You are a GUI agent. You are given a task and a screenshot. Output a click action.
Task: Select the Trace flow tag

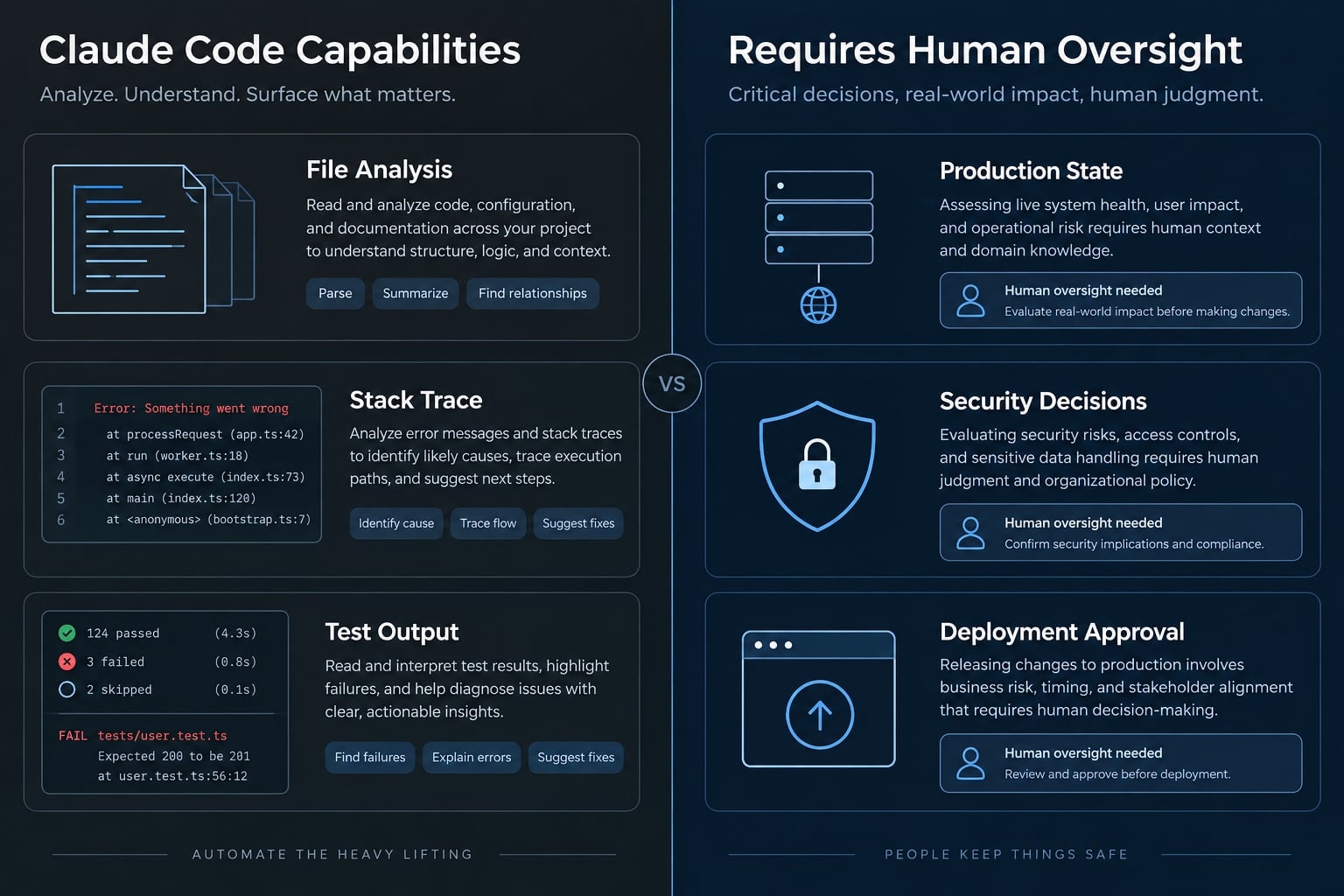click(488, 523)
